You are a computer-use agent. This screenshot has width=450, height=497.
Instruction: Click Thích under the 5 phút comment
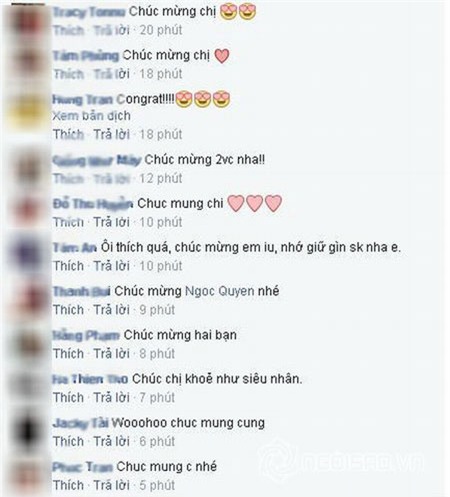(x=68, y=485)
